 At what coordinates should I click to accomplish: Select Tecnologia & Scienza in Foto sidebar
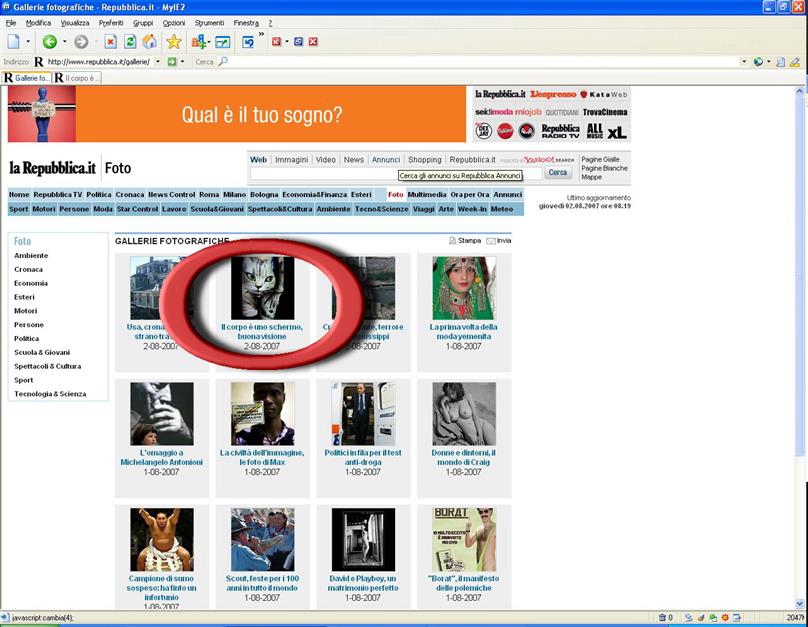[x=50, y=394]
